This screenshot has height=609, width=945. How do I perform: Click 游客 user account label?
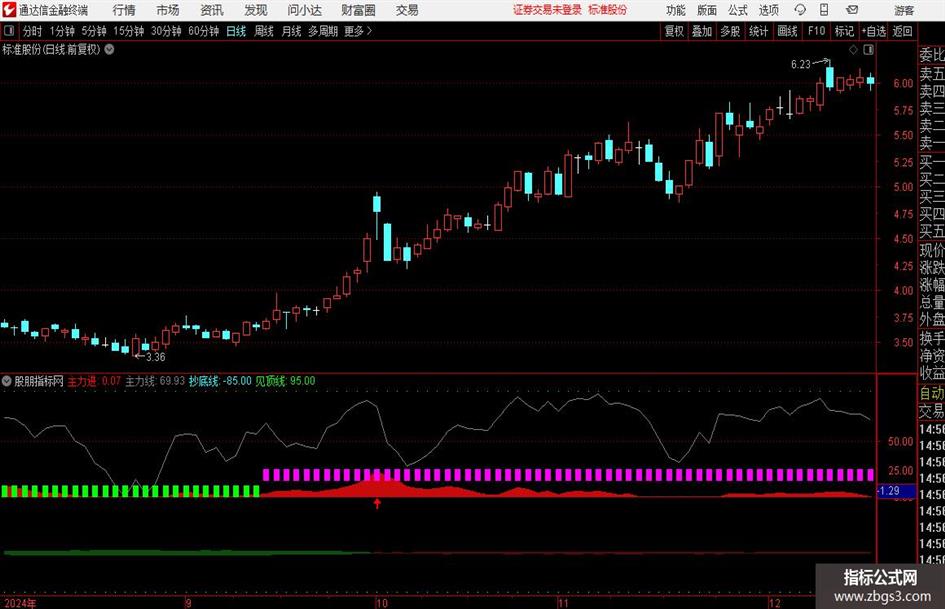(904, 10)
